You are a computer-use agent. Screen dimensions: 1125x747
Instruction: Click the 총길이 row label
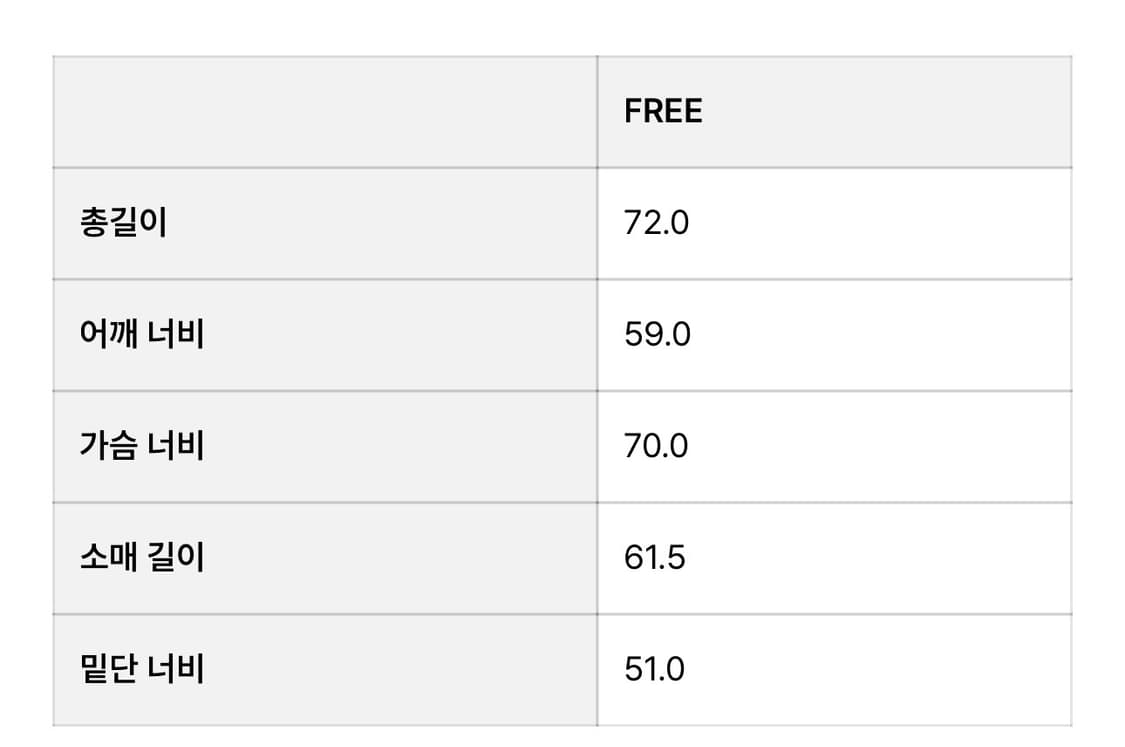pos(124,222)
